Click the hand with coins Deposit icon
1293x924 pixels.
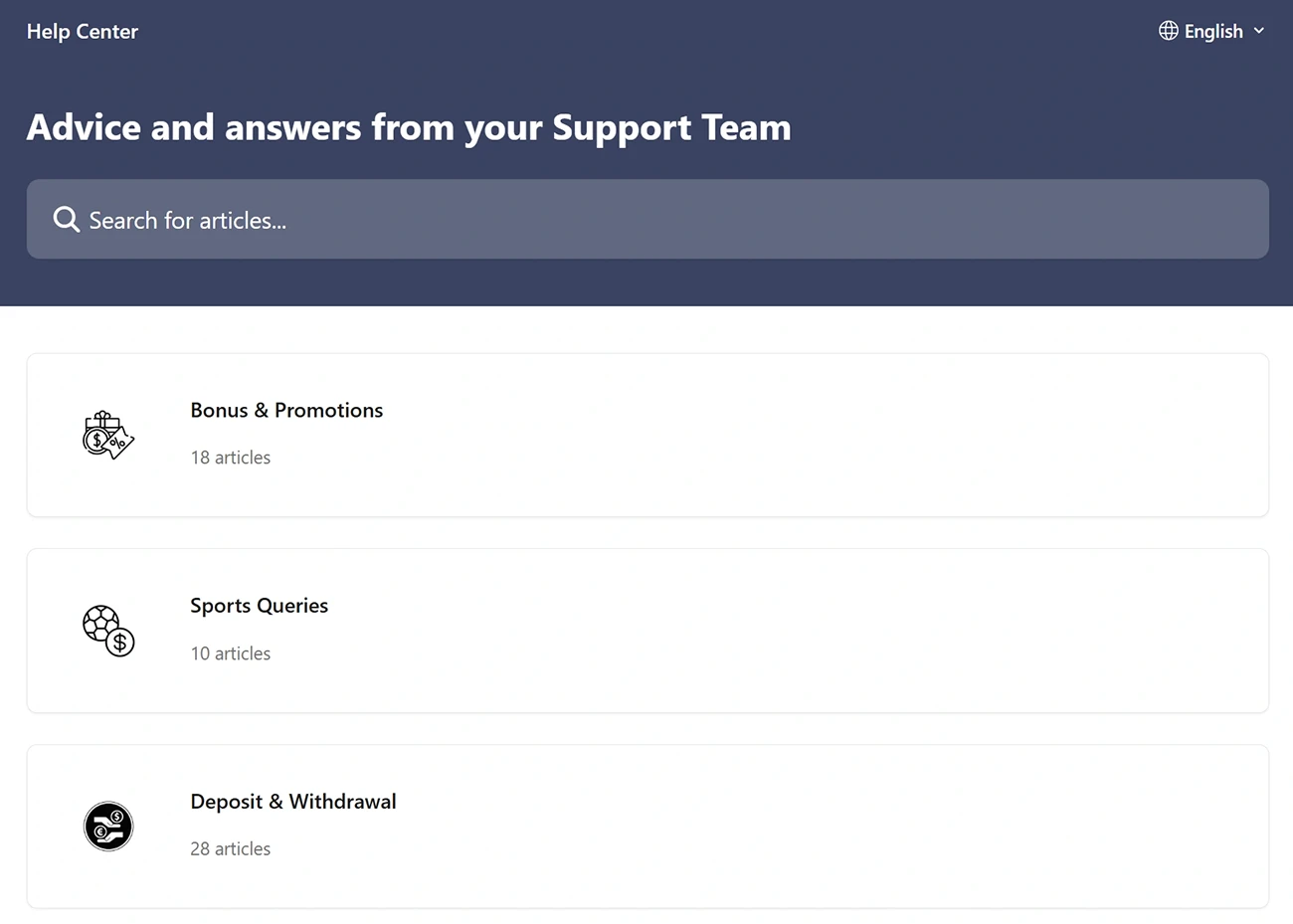click(107, 827)
